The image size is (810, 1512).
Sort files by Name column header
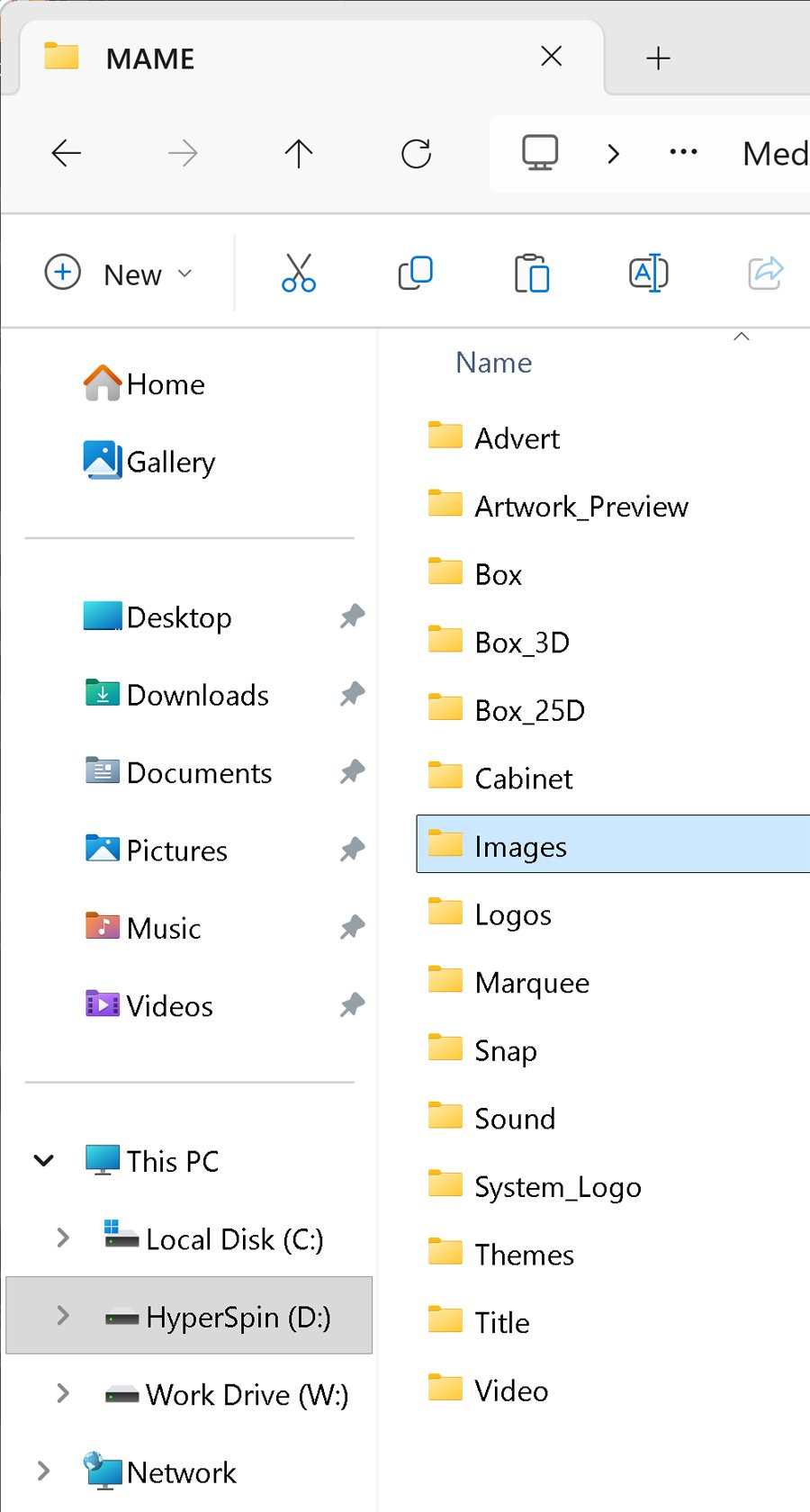[494, 363]
